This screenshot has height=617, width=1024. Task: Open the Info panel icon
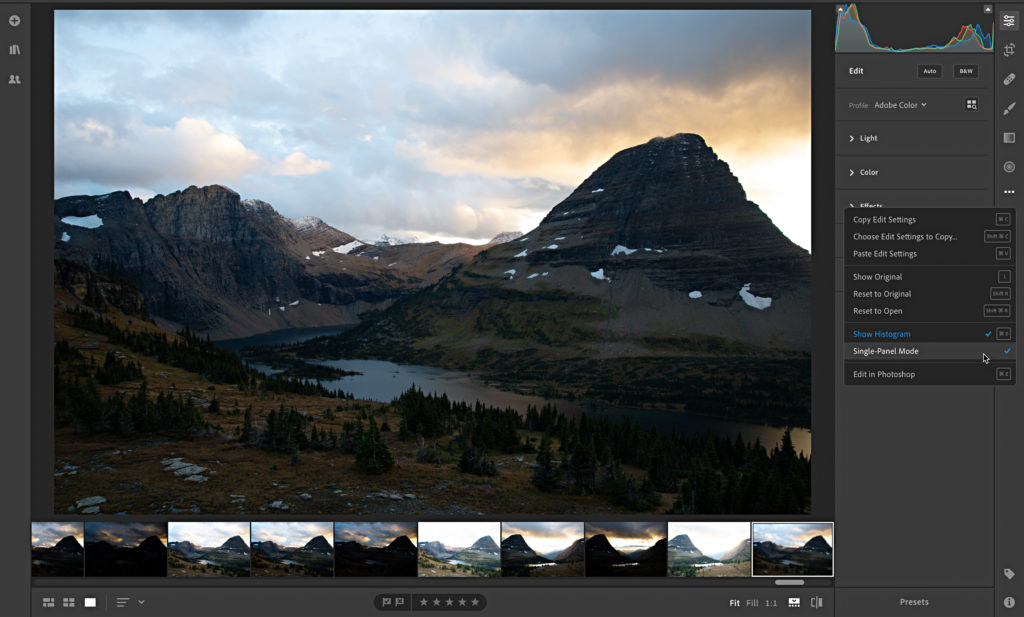click(1009, 602)
